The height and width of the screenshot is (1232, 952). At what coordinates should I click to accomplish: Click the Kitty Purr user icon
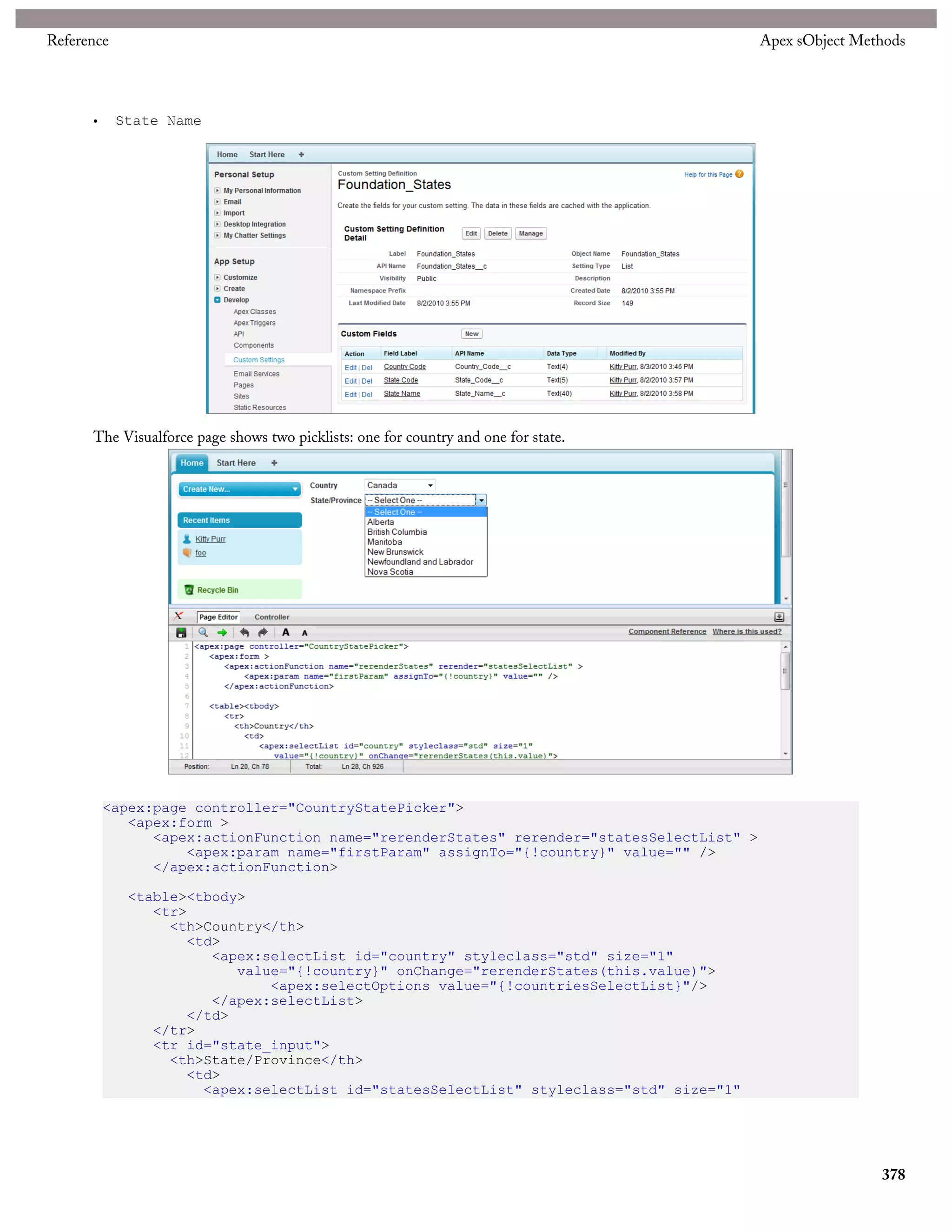pyautogui.click(x=187, y=539)
